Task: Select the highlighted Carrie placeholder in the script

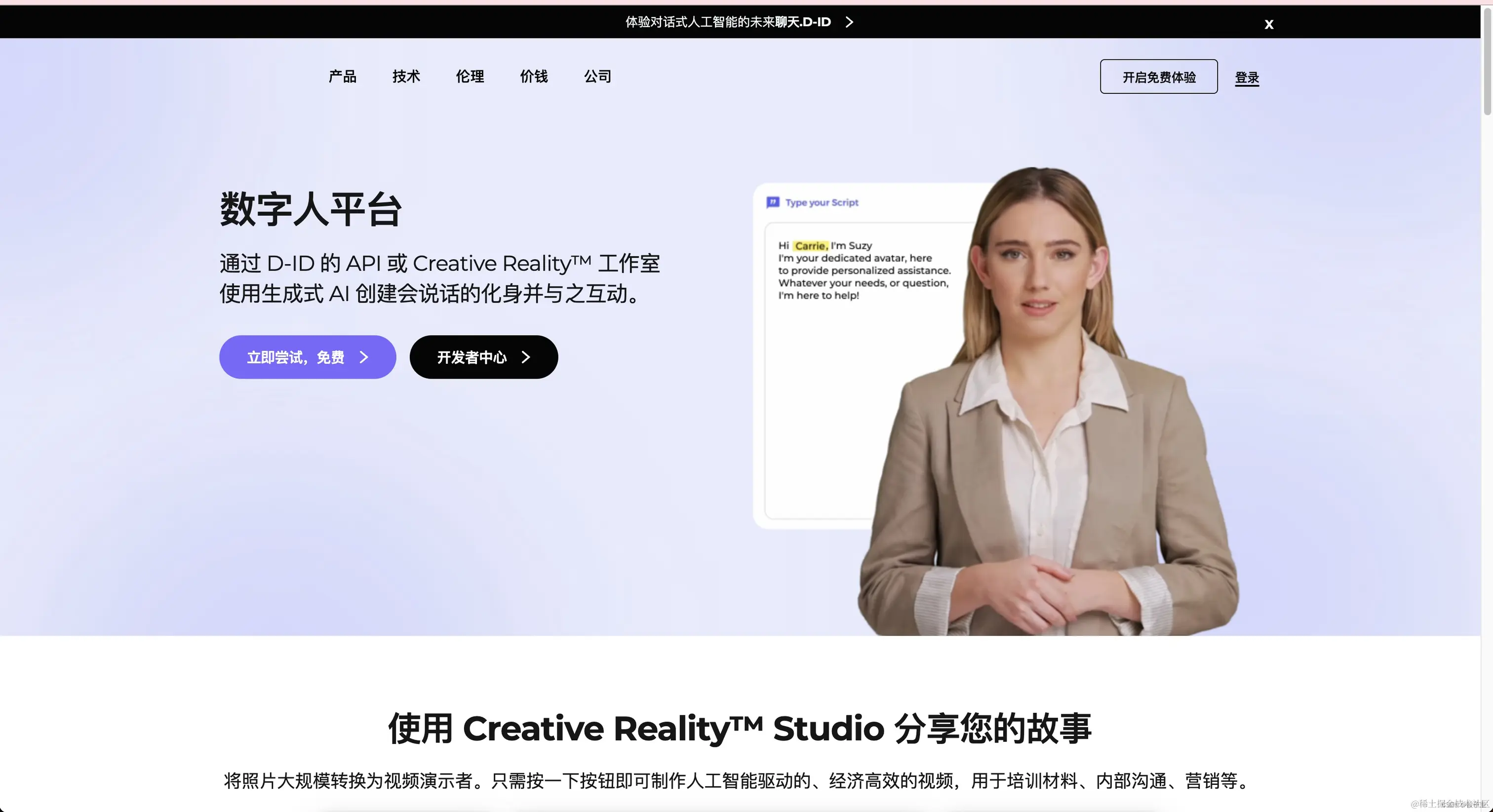Action: [810, 245]
